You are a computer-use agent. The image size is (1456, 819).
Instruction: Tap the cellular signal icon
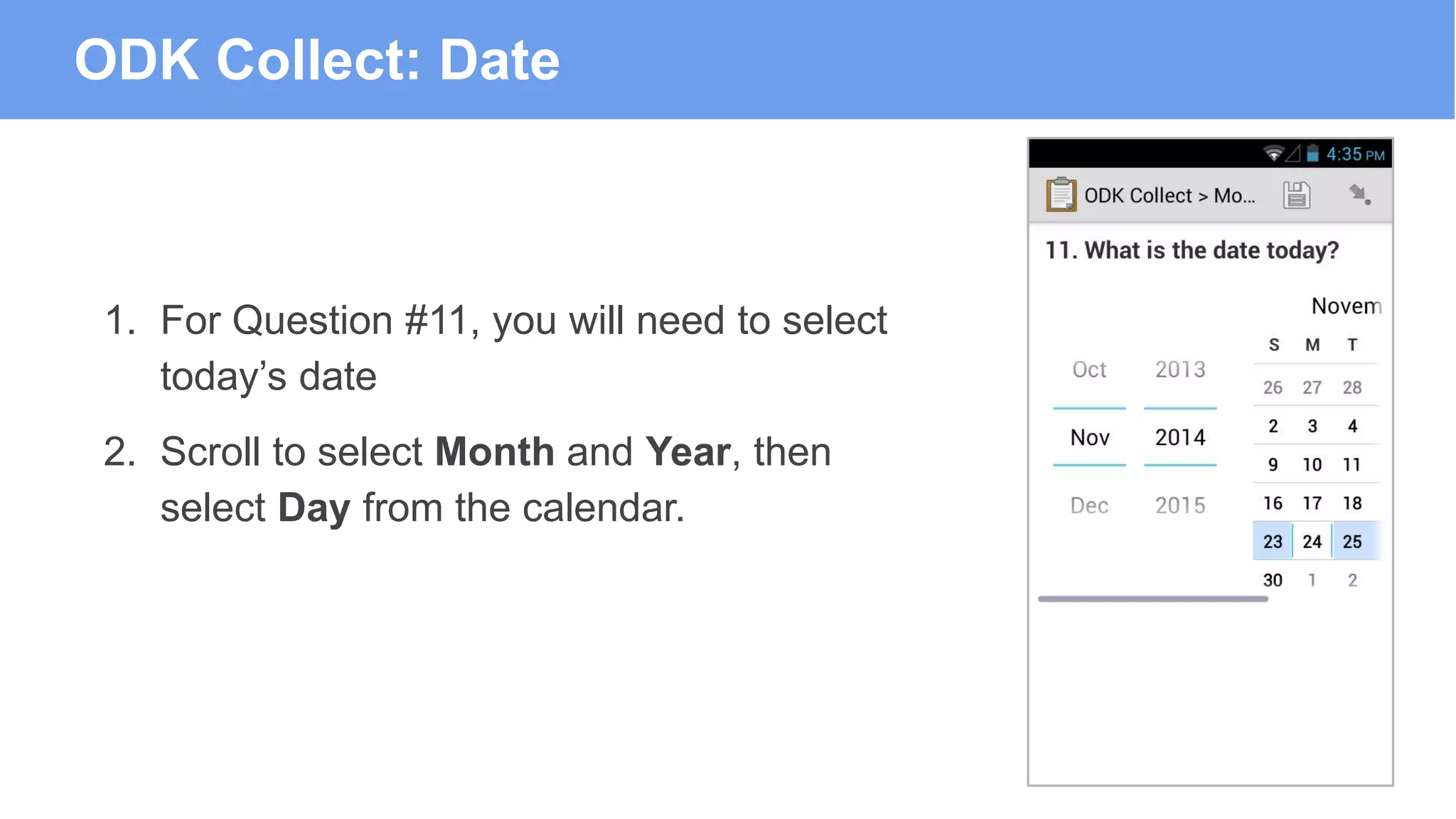point(1293,154)
